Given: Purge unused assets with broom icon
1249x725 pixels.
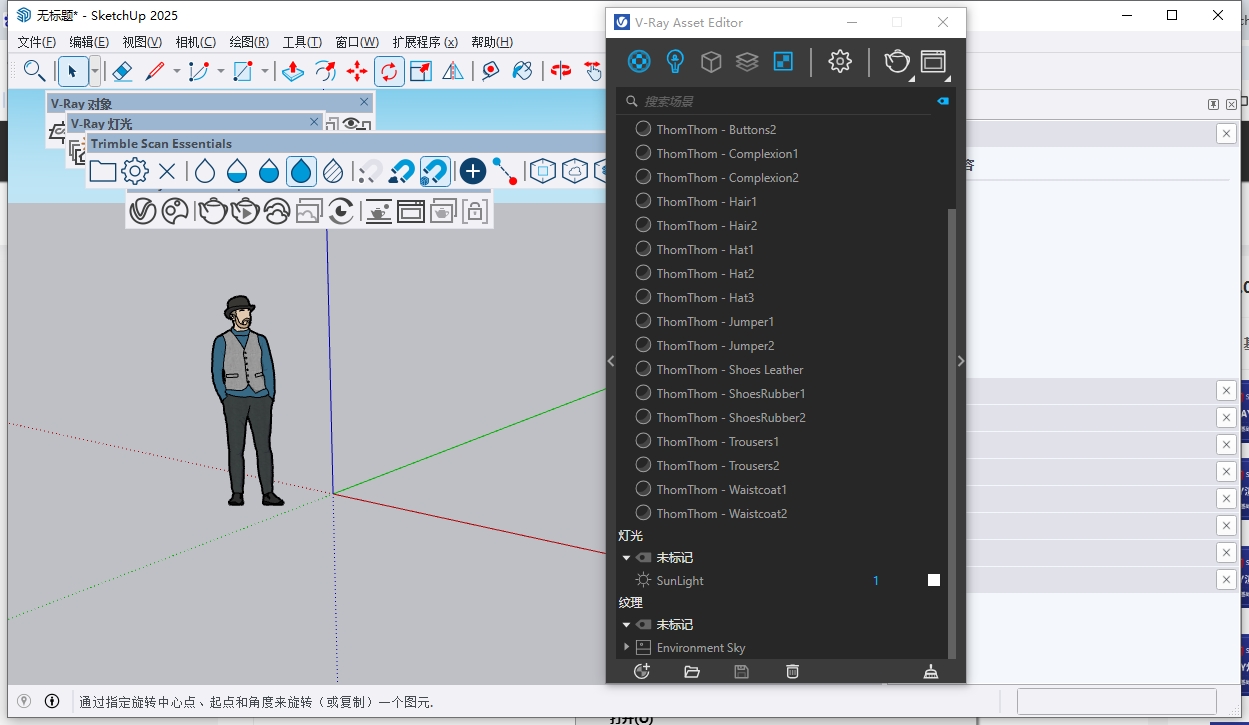Looking at the screenshot, I should click(931, 671).
